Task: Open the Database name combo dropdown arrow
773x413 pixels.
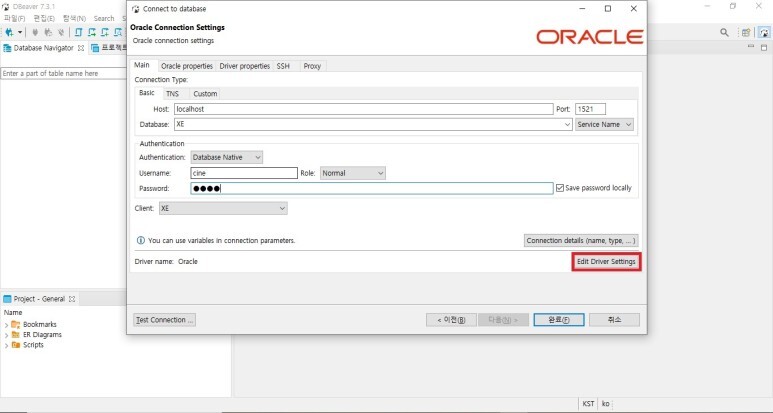Action: 567,125
